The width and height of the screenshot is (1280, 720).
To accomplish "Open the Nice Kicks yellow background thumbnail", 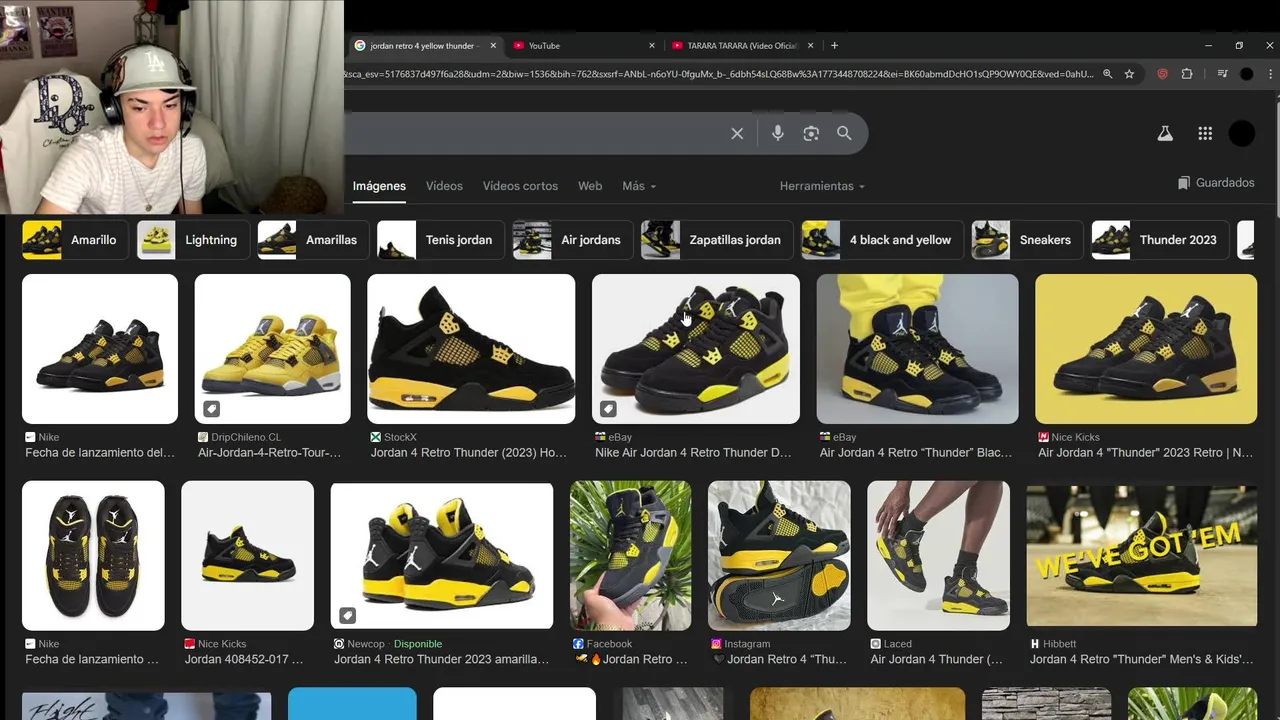I will click(1146, 349).
